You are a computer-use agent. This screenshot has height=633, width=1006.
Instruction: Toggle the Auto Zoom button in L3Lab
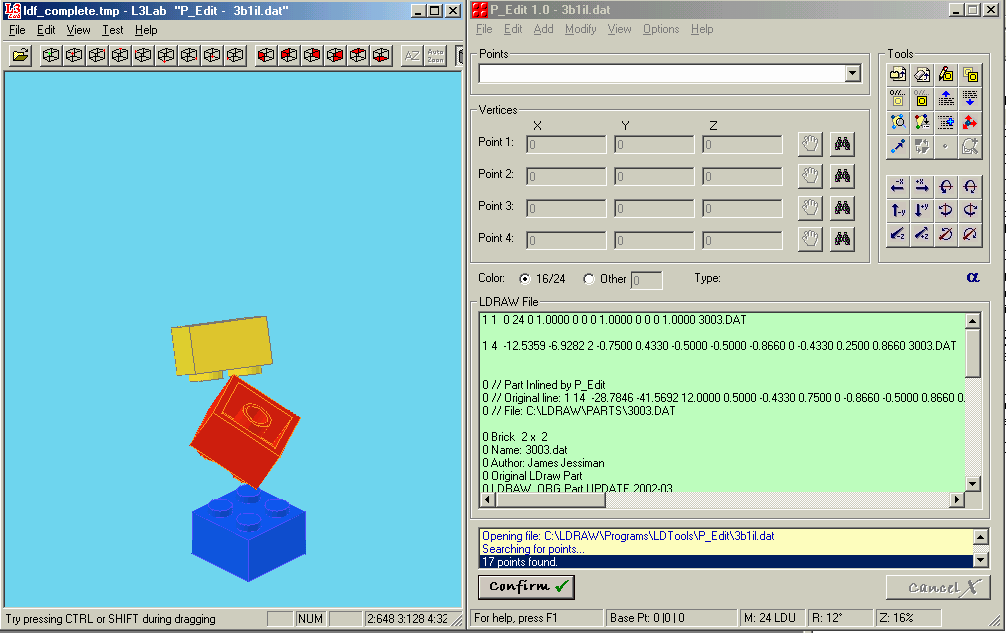(436, 56)
